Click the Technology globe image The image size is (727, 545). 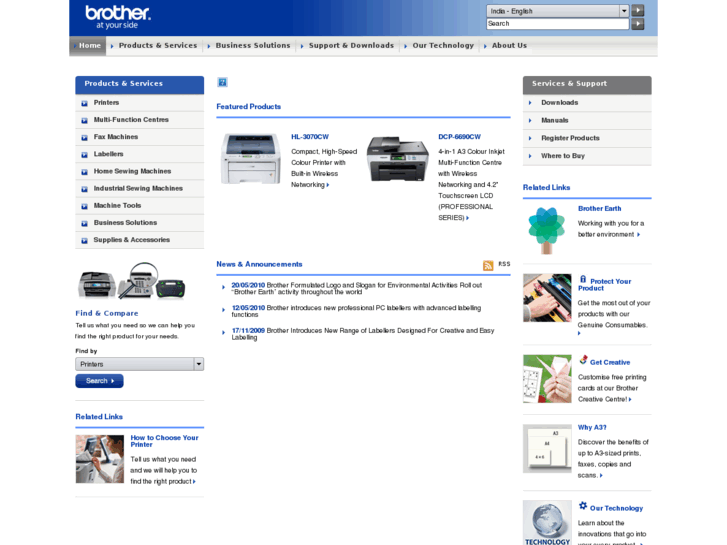(547, 523)
